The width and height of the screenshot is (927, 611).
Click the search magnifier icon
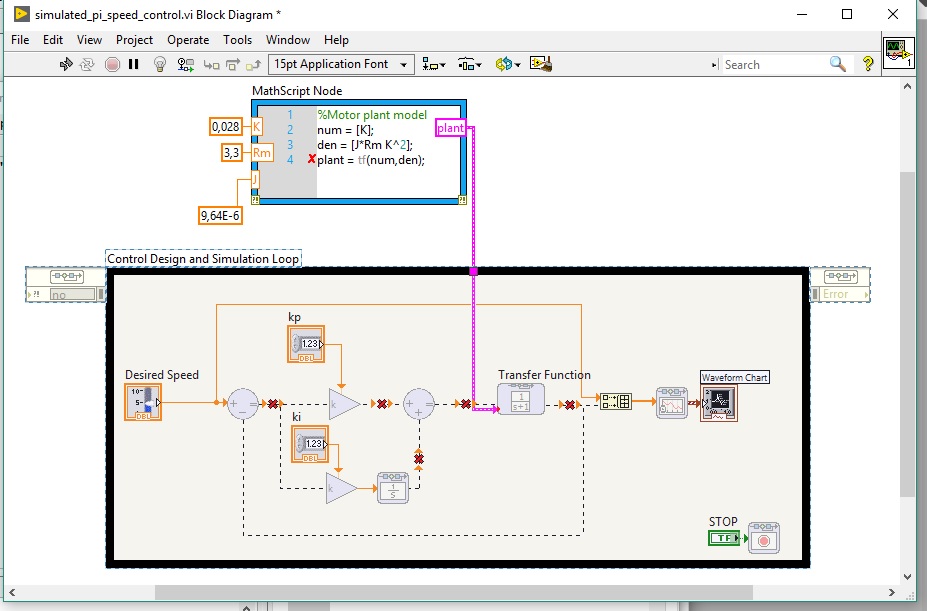838,64
